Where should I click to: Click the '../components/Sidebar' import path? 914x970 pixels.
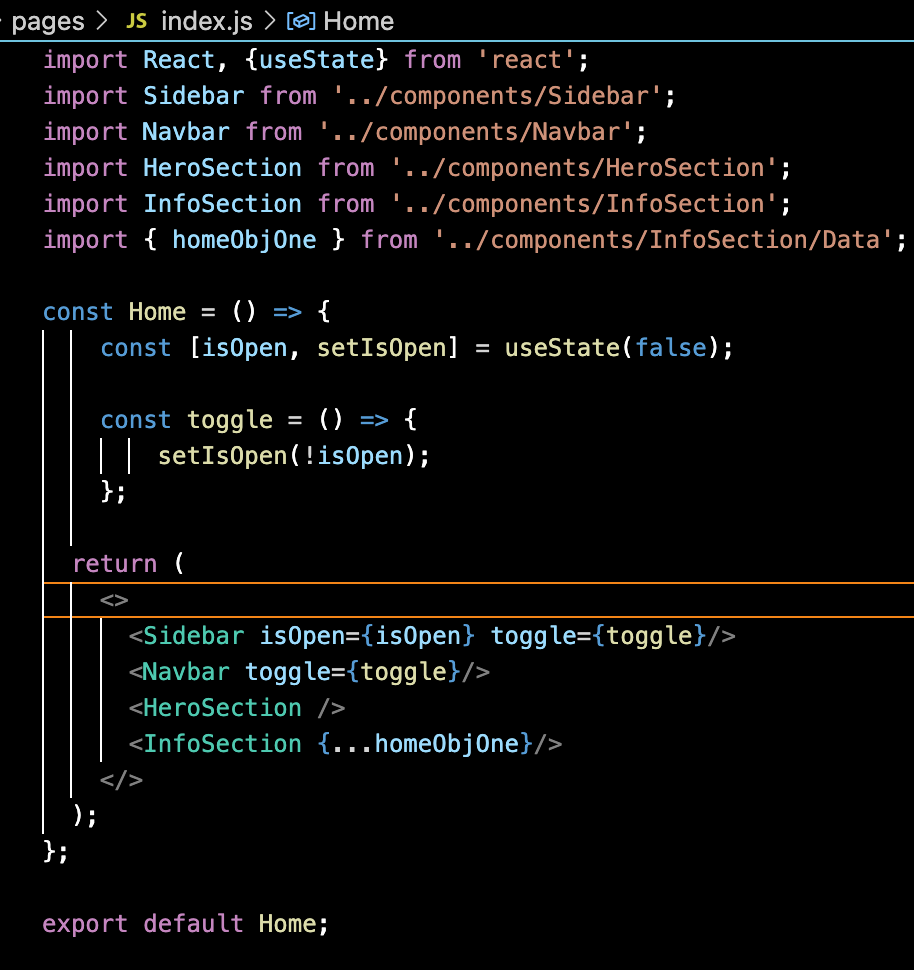coord(497,96)
